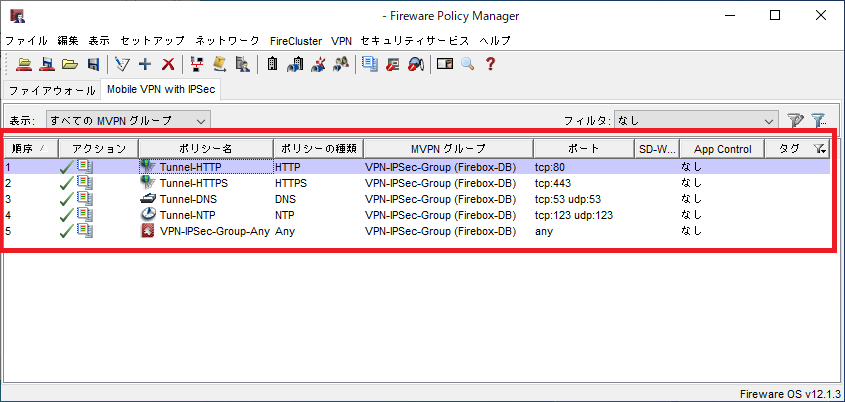845x402 pixels.
Task: Open the ネットワーク menu
Action: [x=227, y=41]
